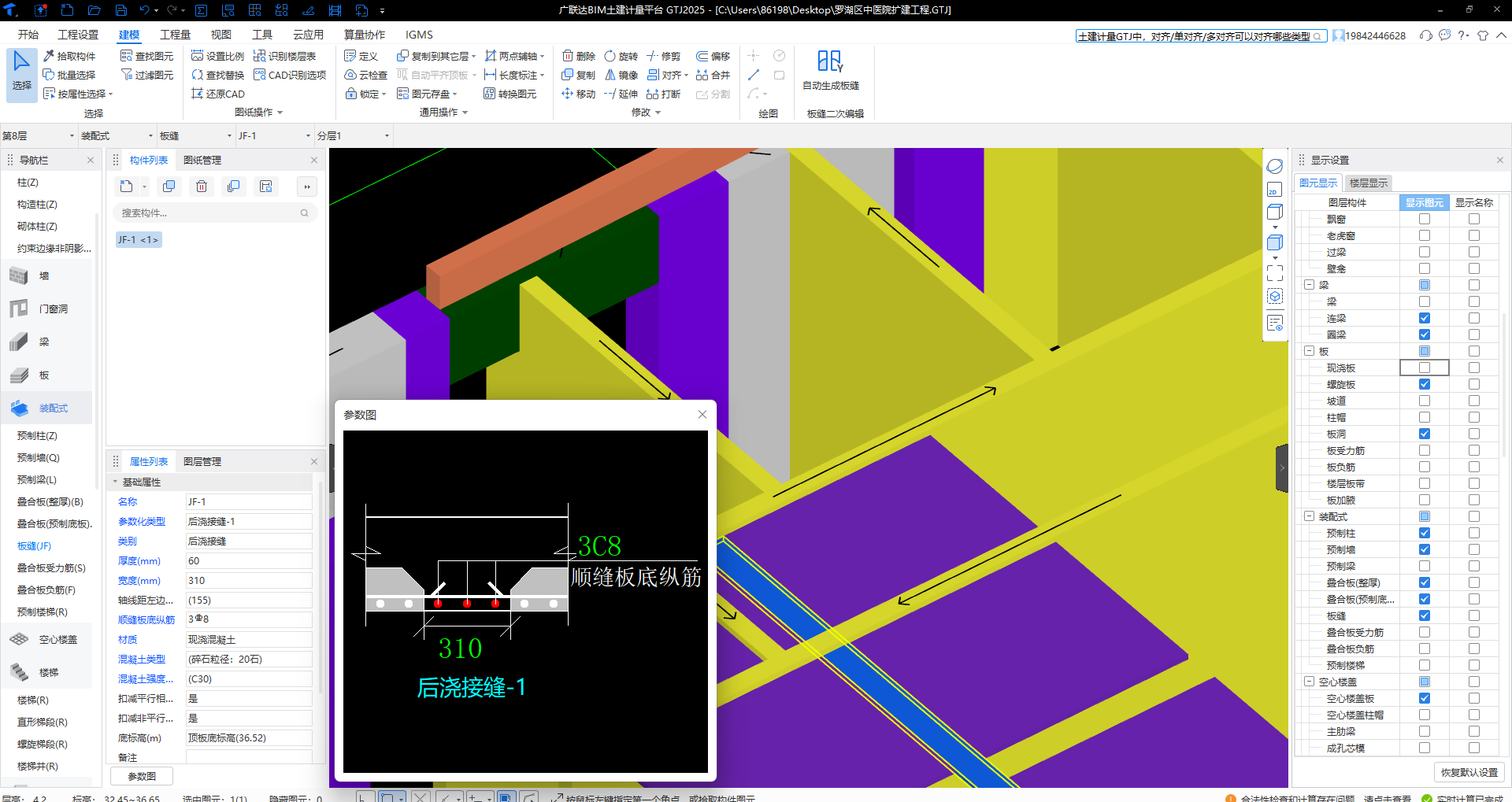The width and height of the screenshot is (1512, 802).
Task: Select the JF-1 <1> component entry
Action: coord(139,239)
